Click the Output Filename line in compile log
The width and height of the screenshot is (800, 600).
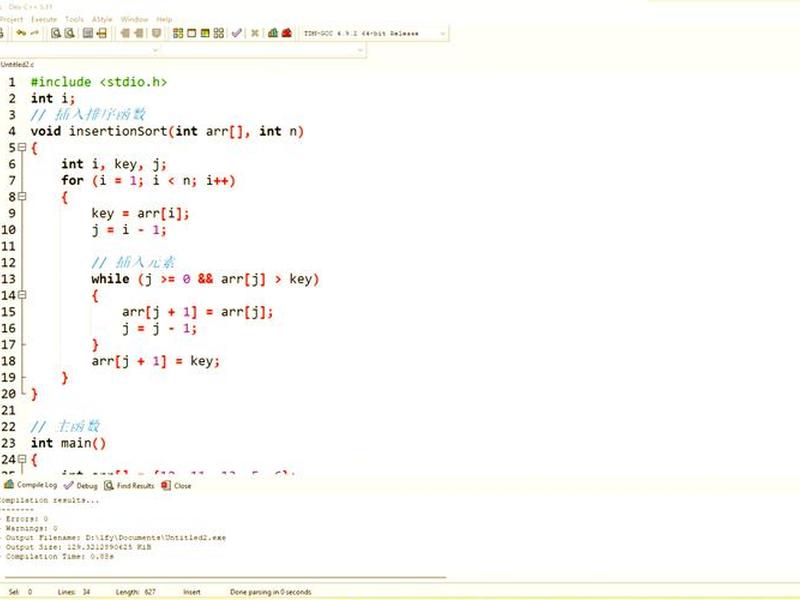point(115,538)
